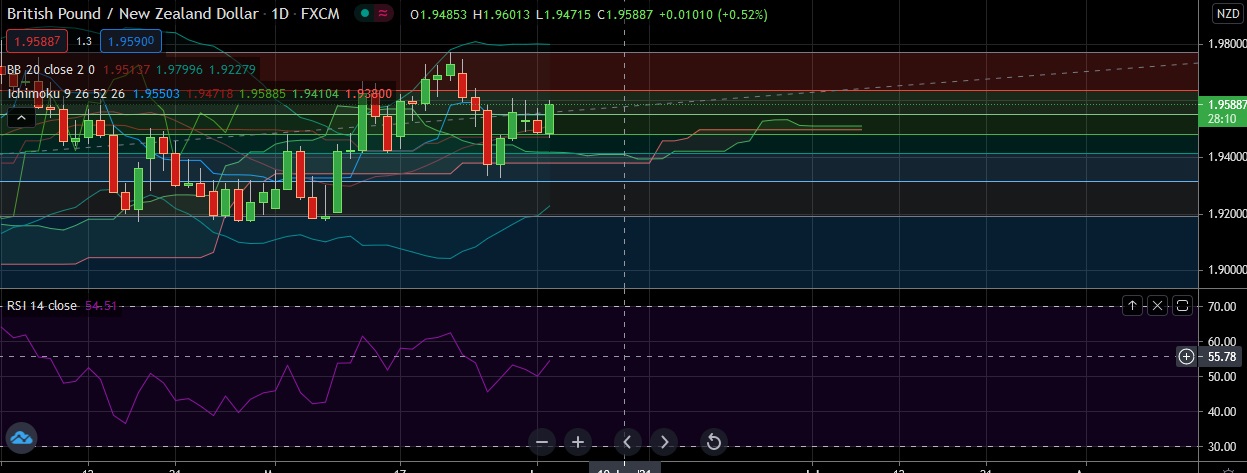Image resolution: width=1247 pixels, height=473 pixels.
Task: Zoom out the chart with the minus button
Action: tap(542, 441)
